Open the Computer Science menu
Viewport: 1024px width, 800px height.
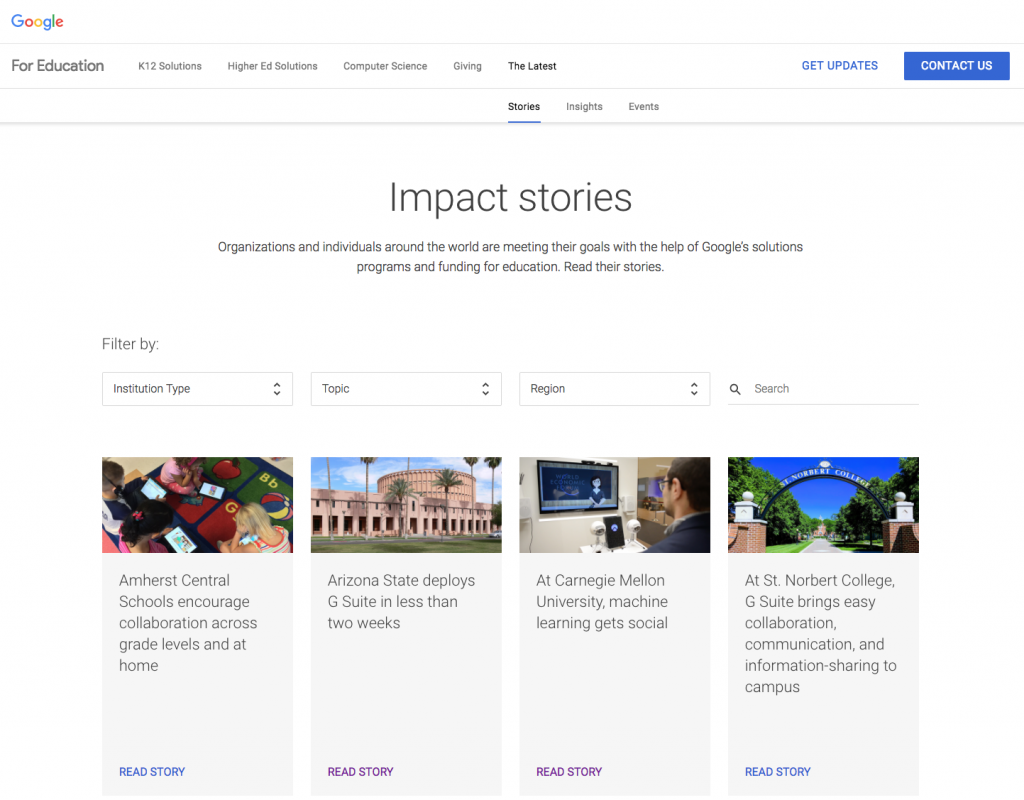tap(385, 66)
